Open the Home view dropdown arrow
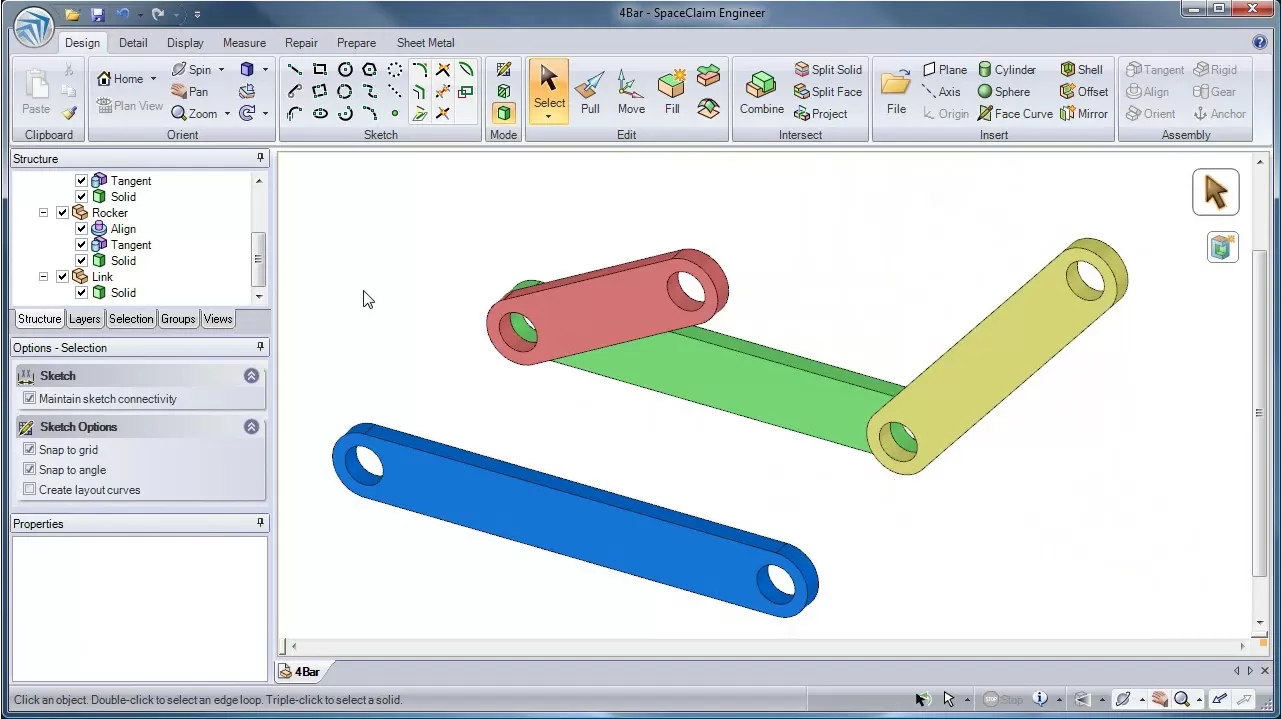The image size is (1281, 719). (153, 79)
